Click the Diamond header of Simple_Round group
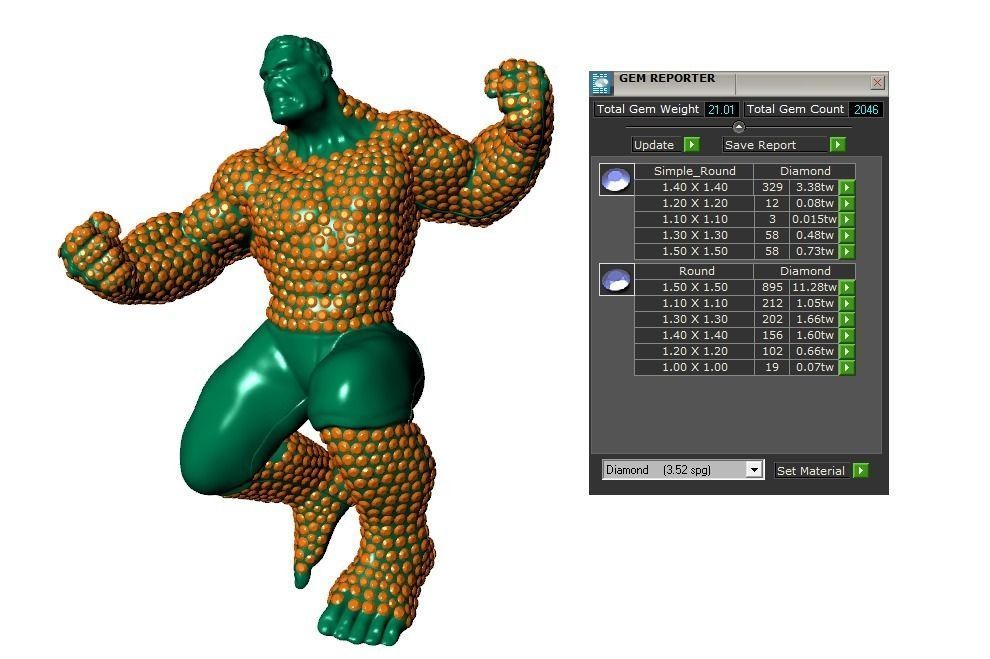 click(x=805, y=171)
